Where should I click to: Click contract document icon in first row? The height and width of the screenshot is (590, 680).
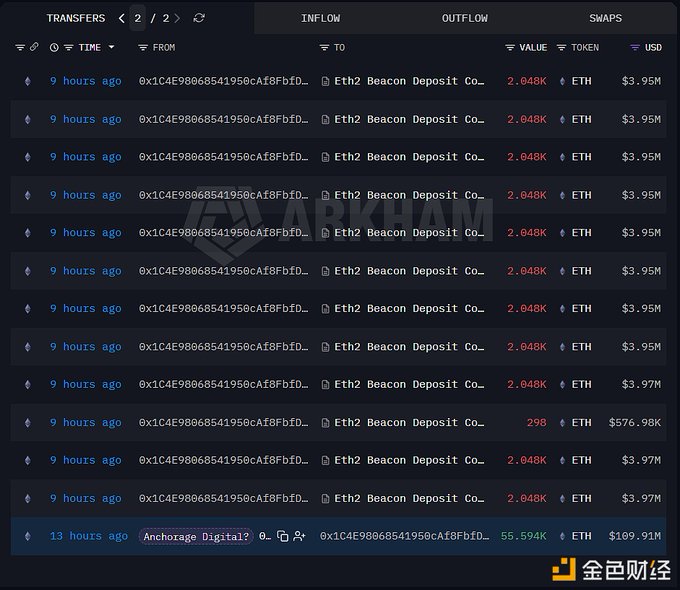(325, 81)
